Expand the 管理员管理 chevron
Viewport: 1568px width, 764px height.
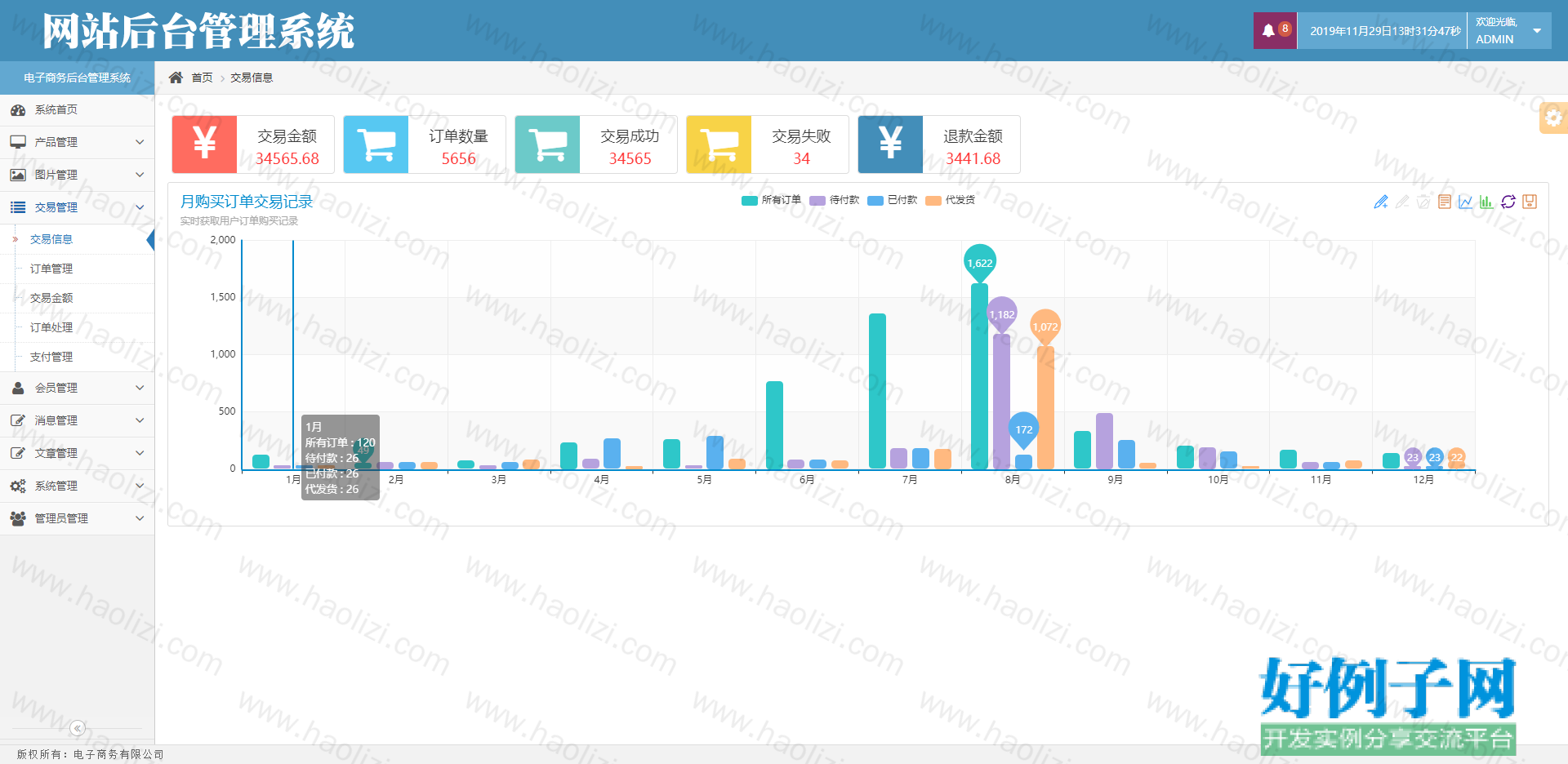pyautogui.click(x=140, y=518)
